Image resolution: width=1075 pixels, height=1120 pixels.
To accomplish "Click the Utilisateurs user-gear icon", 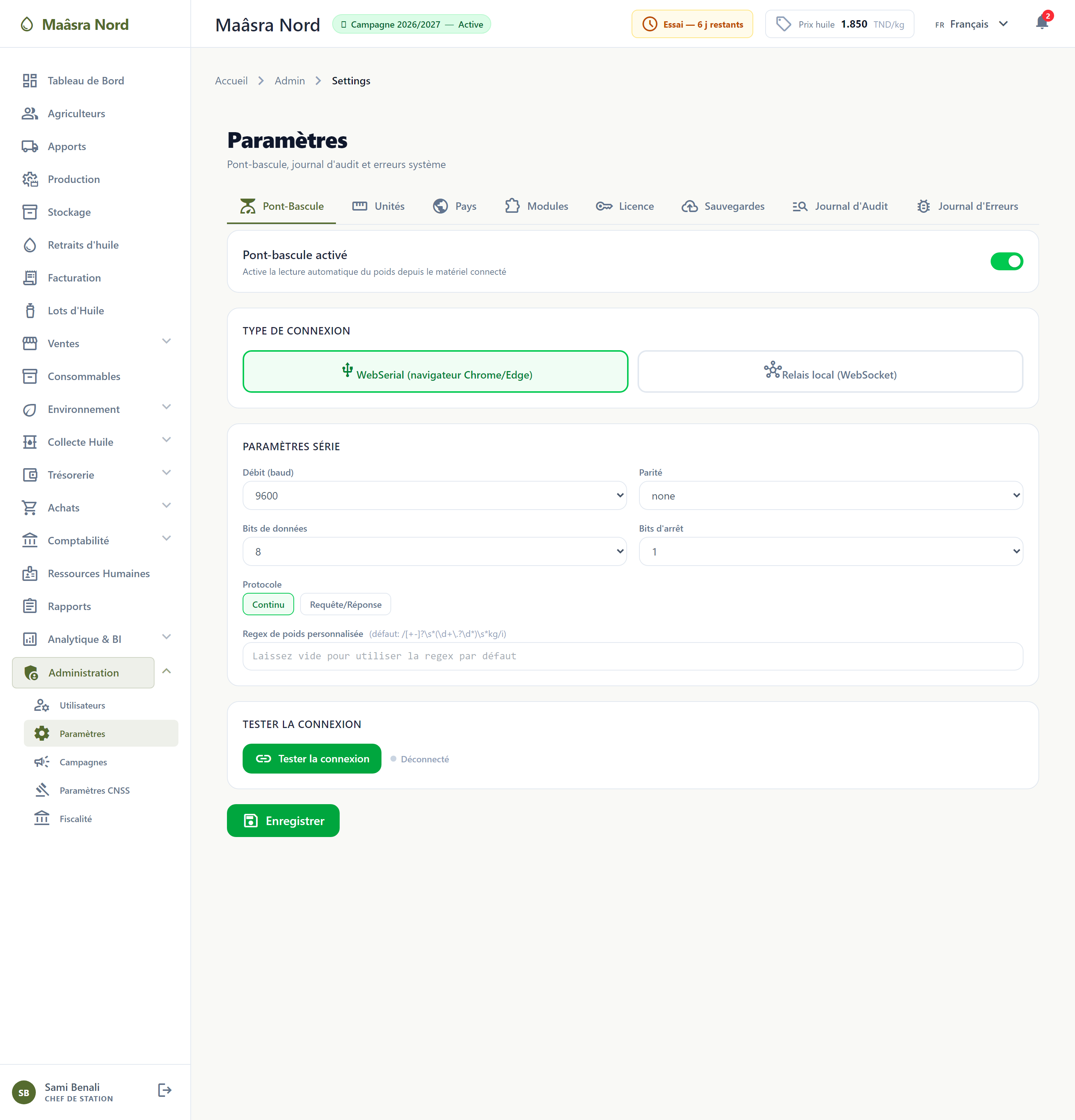I will point(42,705).
